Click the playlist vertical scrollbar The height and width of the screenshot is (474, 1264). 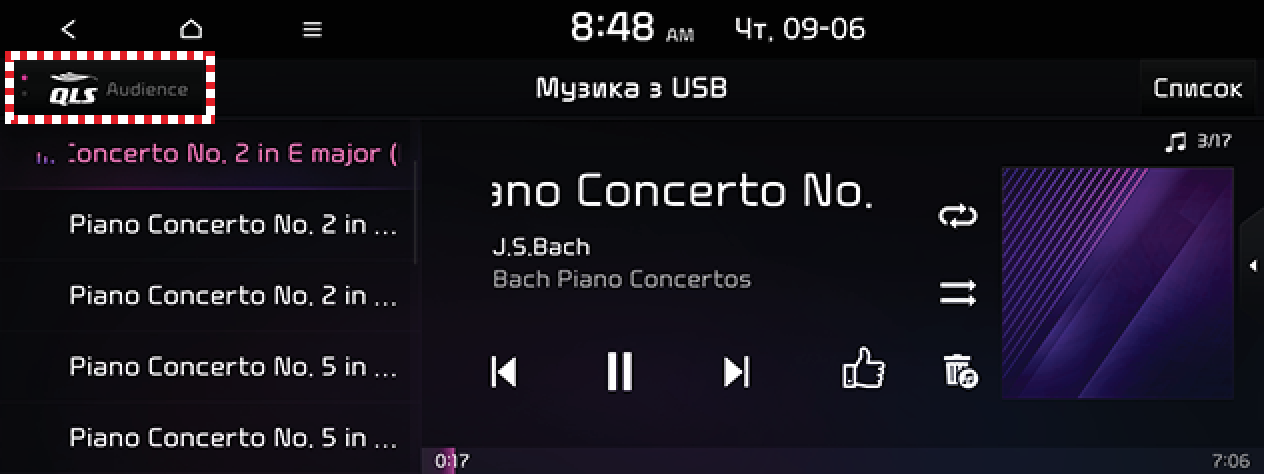416,210
